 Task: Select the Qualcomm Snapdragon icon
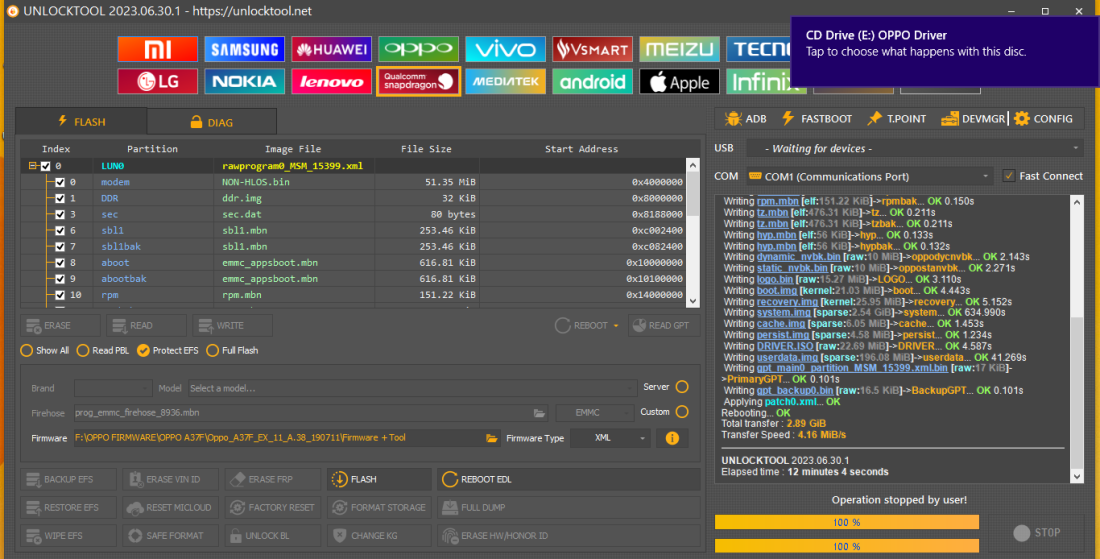419,81
